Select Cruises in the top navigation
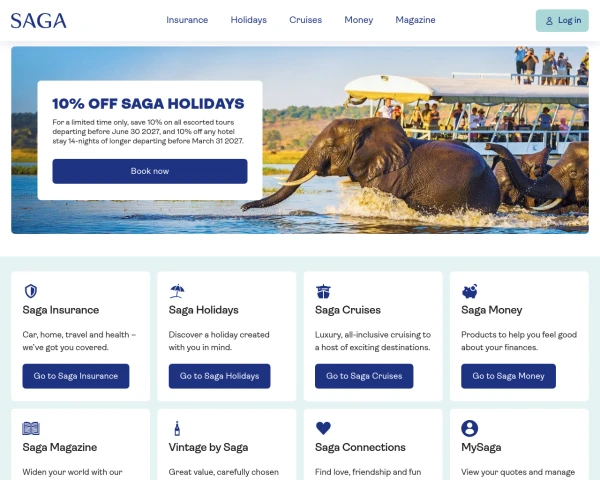Image resolution: width=600 pixels, height=480 pixels. coord(305,20)
